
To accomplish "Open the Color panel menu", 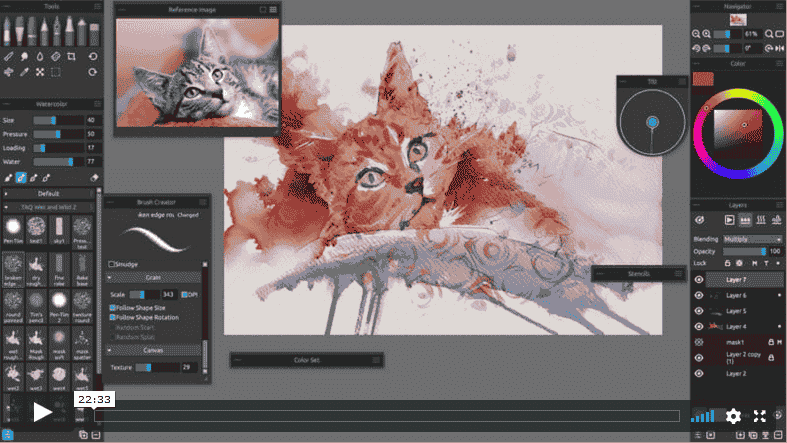I will [x=779, y=64].
